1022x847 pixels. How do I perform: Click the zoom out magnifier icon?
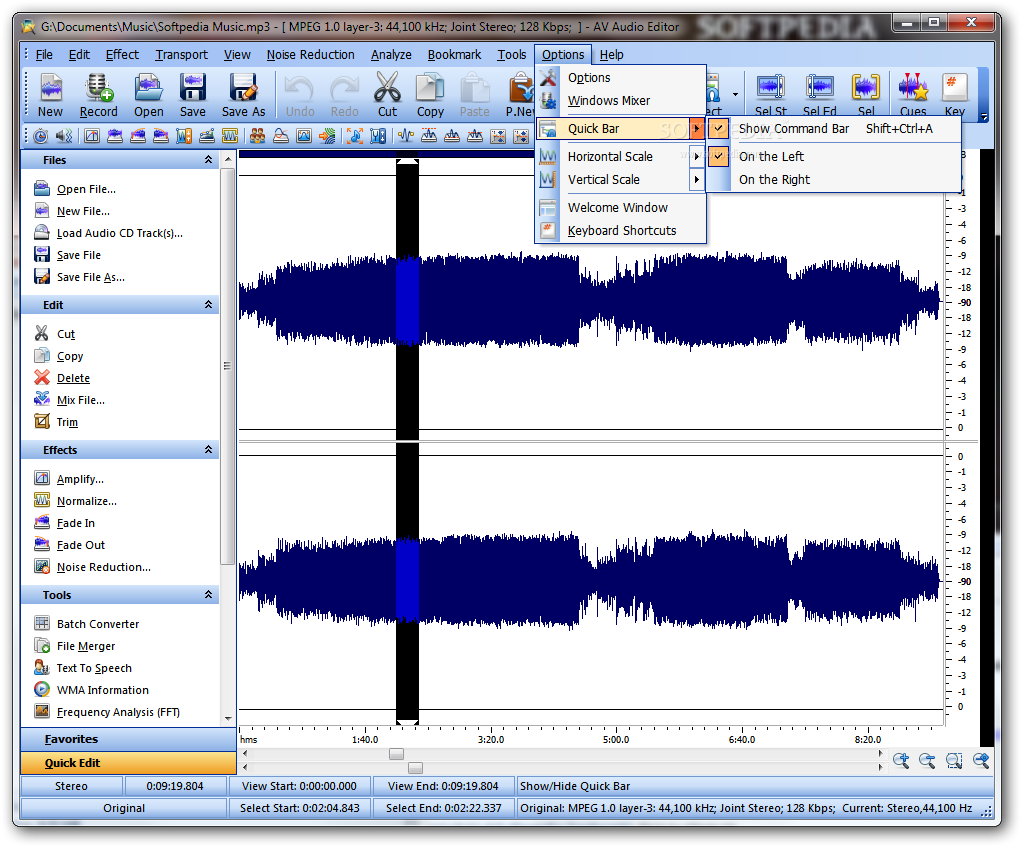[927, 760]
